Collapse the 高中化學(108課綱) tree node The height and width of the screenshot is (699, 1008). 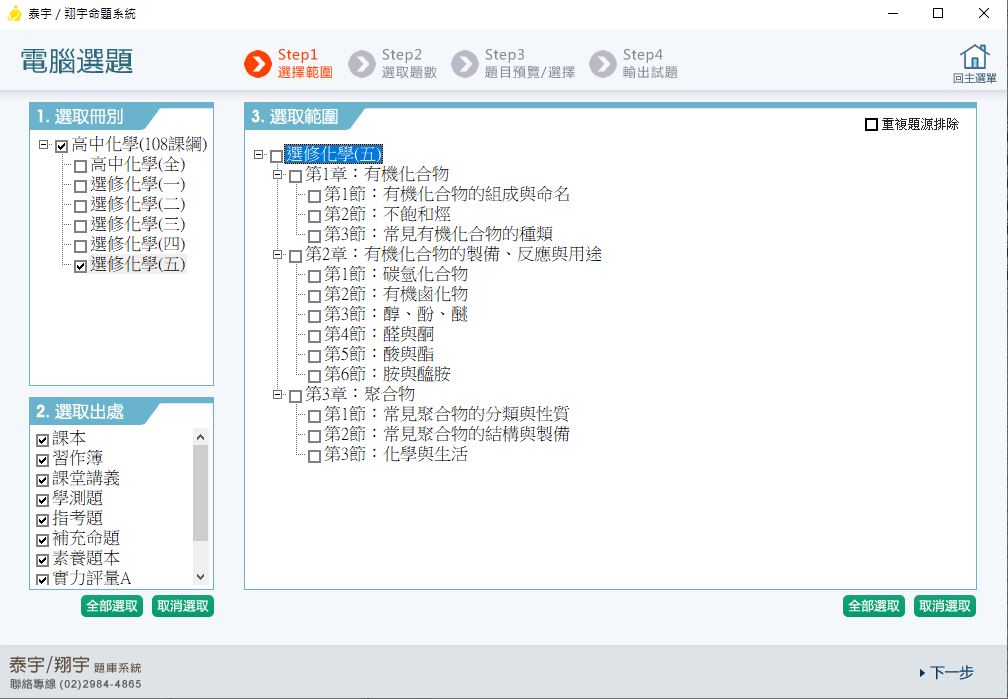[43, 145]
